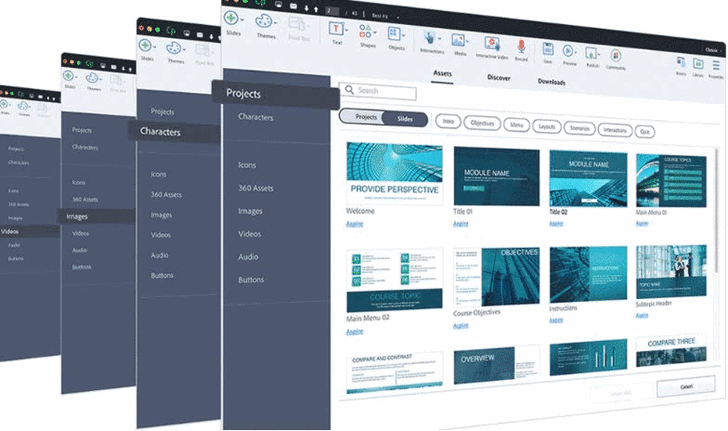
Task: Switch to the Assets tab
Action: 442,73
